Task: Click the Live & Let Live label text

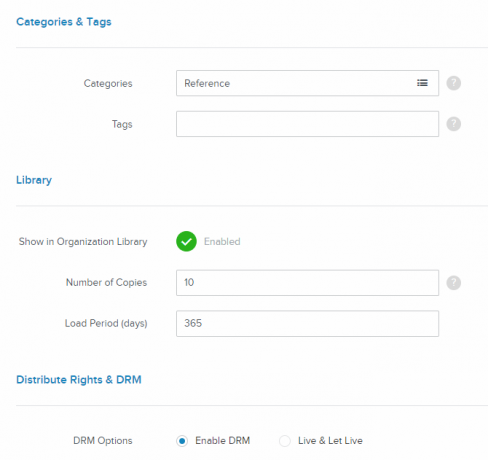Action: [330, 441]
